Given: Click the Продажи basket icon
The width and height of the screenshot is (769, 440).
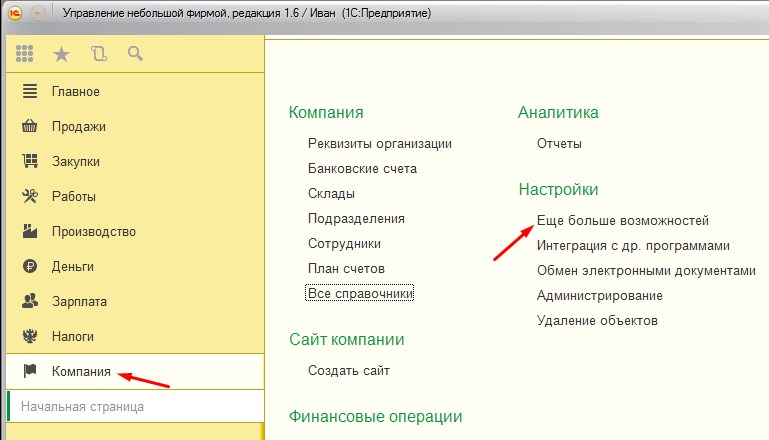Looking at the screenshot, I should [x=30, y=126].
